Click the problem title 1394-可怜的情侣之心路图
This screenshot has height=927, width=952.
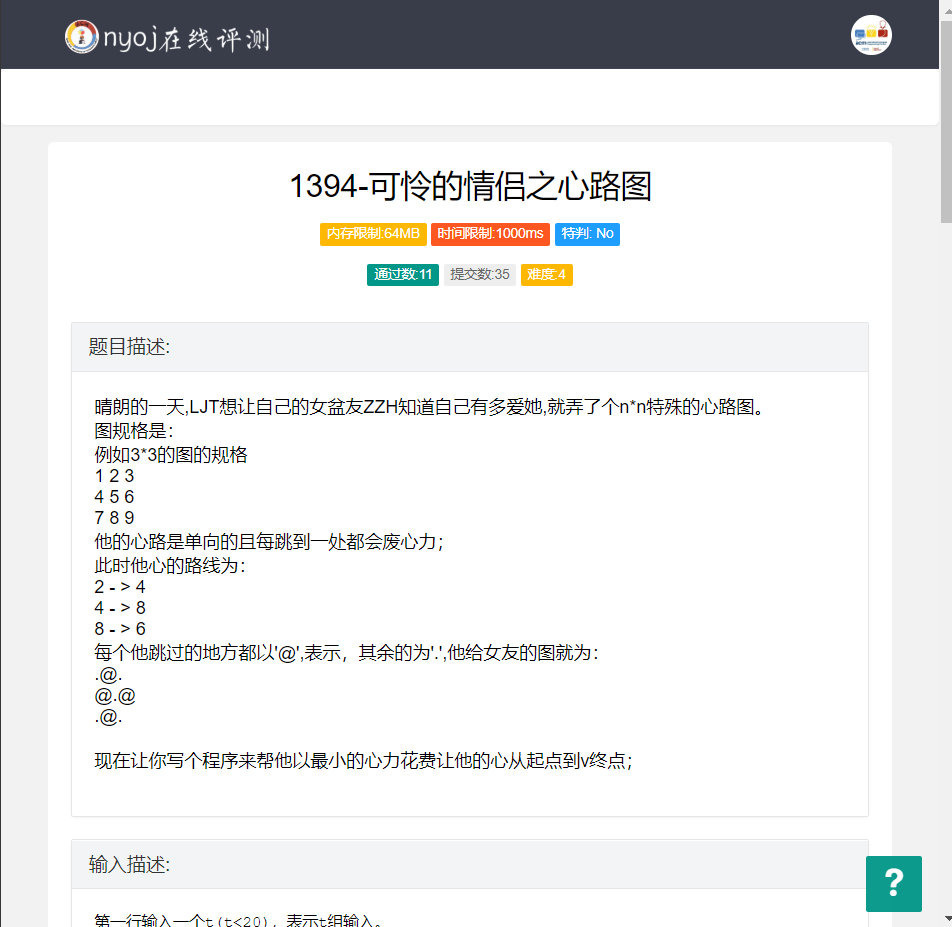471,186
